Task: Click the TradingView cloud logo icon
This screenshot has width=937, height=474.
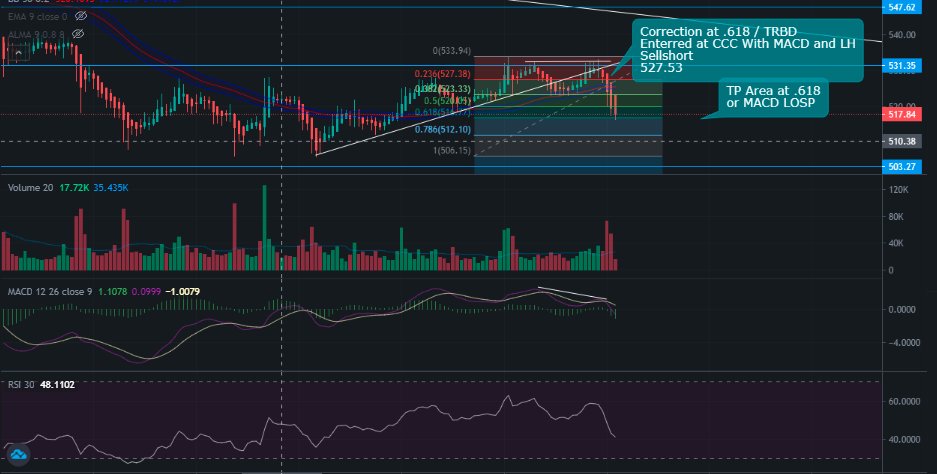Action: tap(19, 455)
